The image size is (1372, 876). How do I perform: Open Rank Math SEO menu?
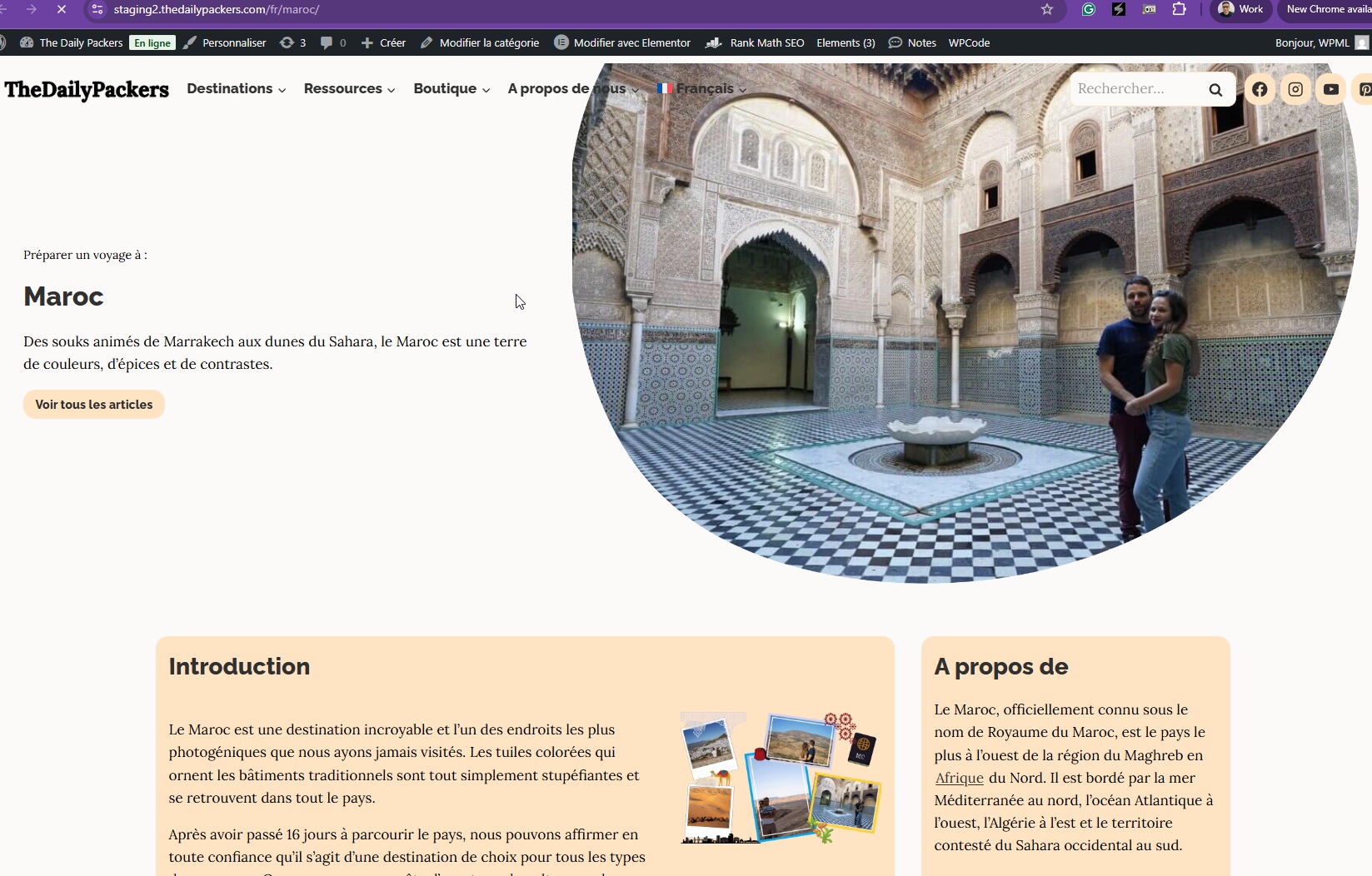pyautogui.click(x=755, y=42)
